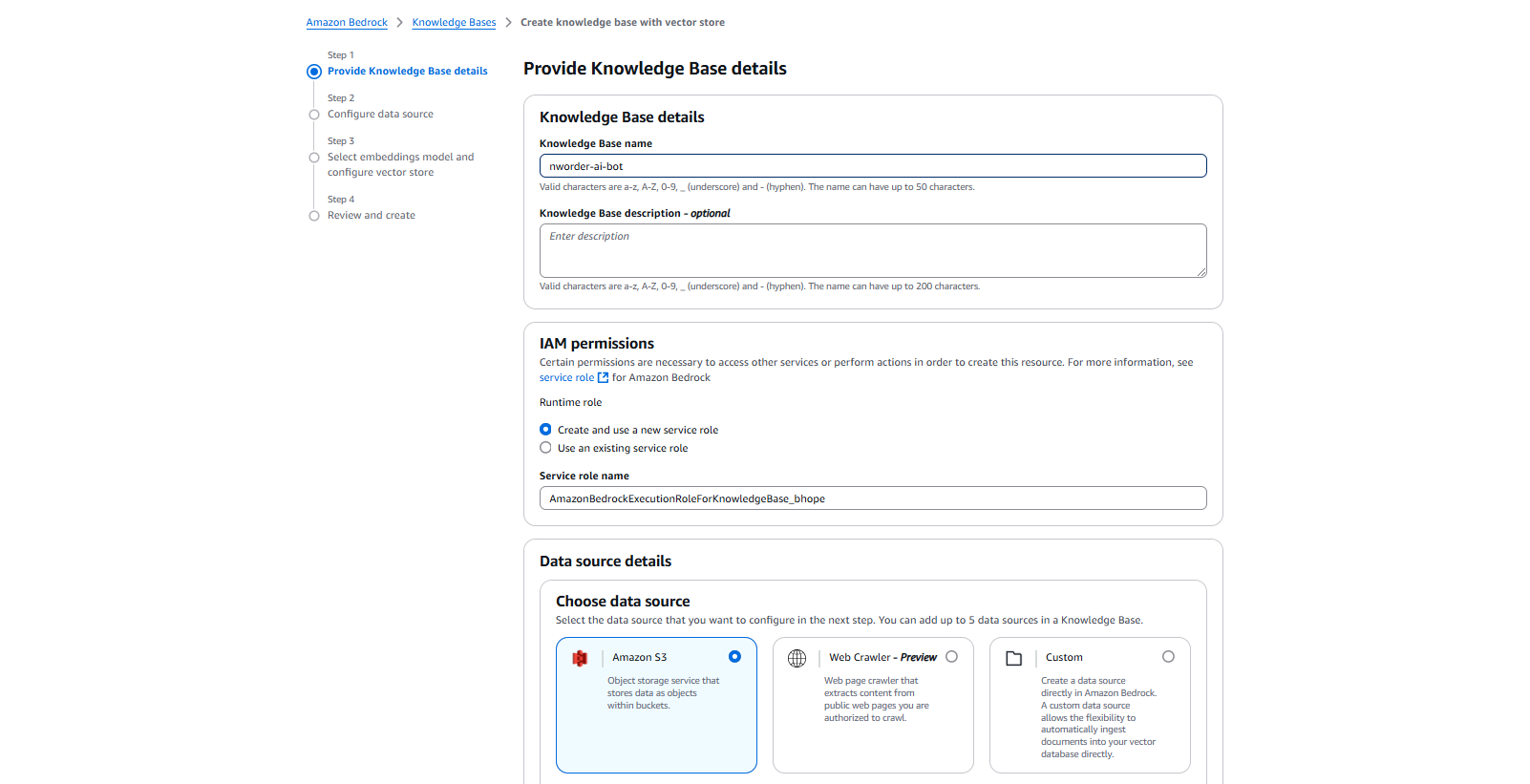Go to Step 4 Review and create
1530x784 pixels.
[371, 215]
